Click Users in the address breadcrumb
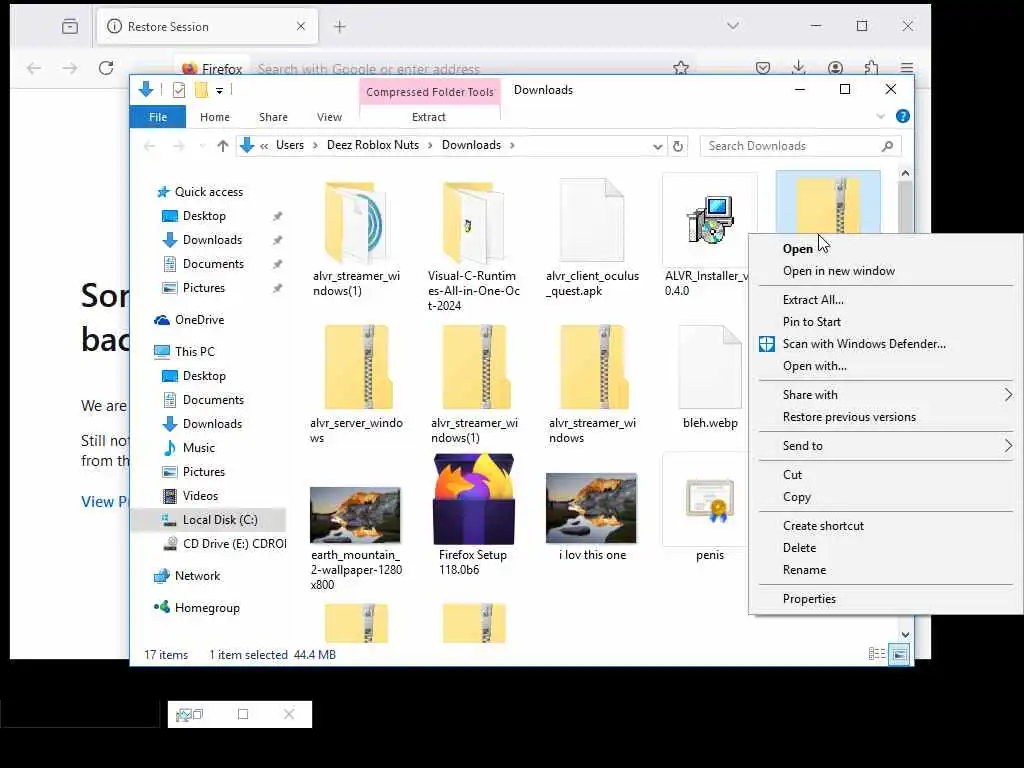The image size is (1024, 768). point(289,145)
